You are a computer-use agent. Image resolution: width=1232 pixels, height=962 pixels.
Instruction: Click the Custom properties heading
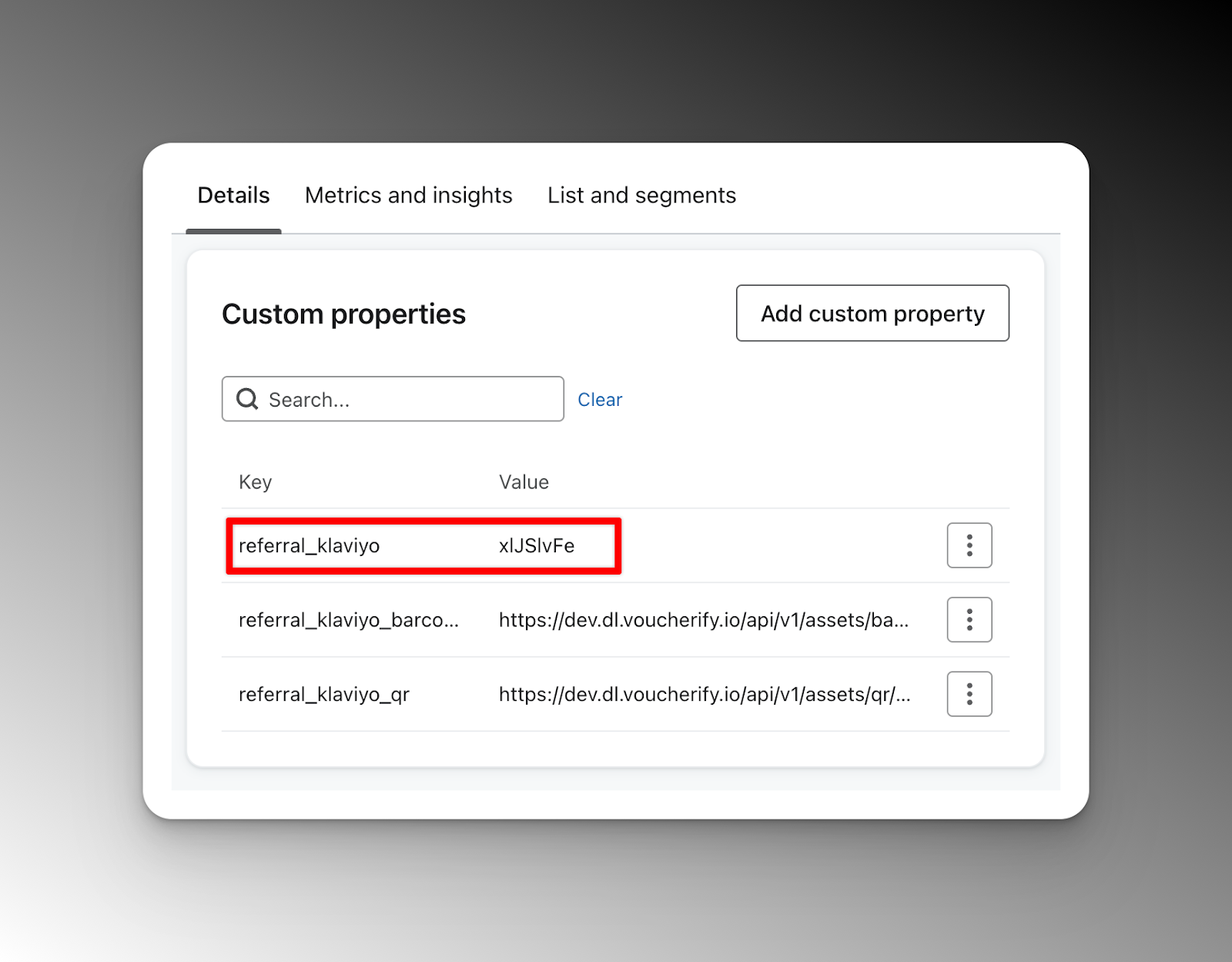[x=343, y=314]
